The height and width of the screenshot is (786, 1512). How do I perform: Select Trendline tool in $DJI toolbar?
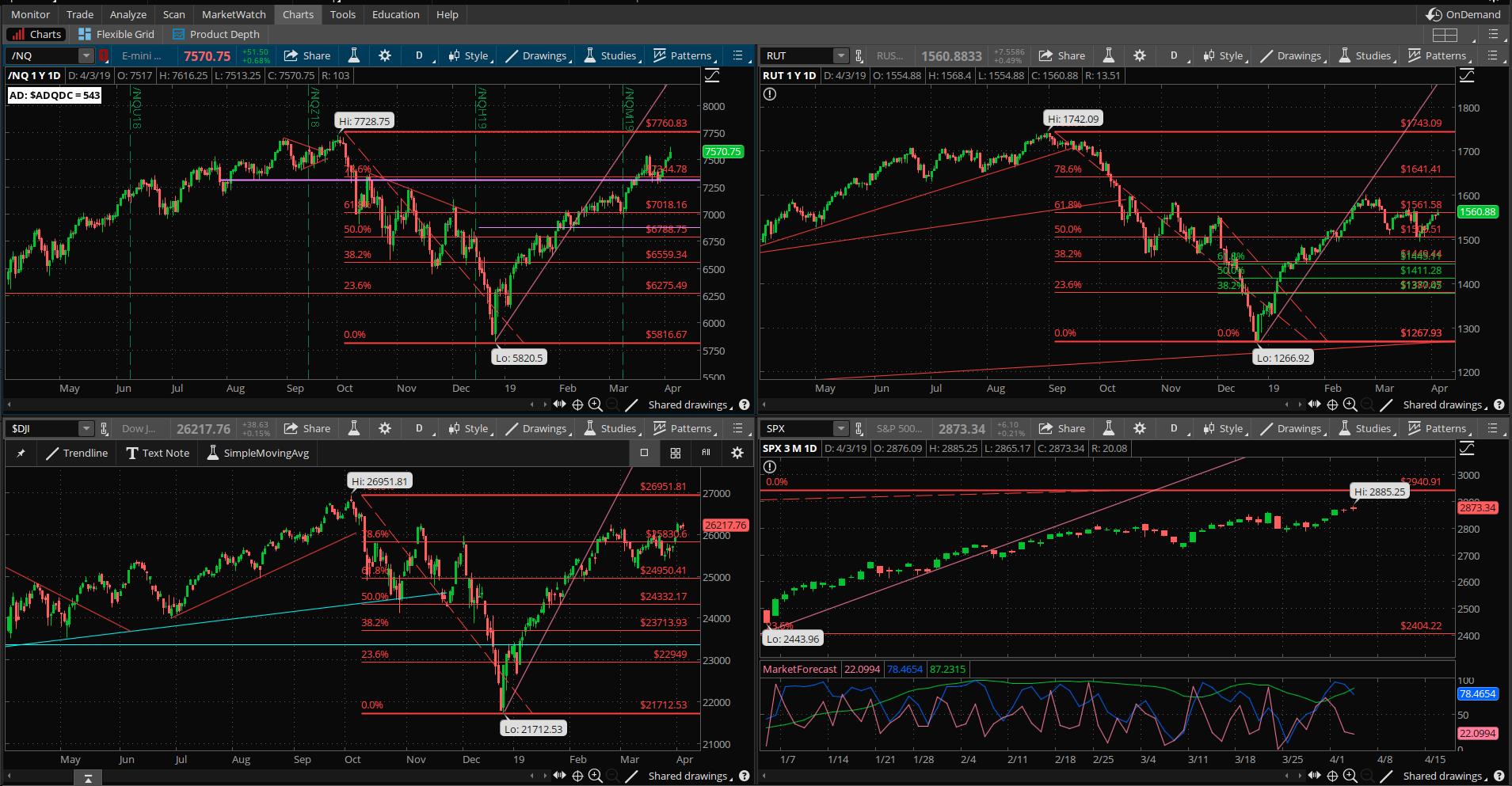[x=77, y=453]
